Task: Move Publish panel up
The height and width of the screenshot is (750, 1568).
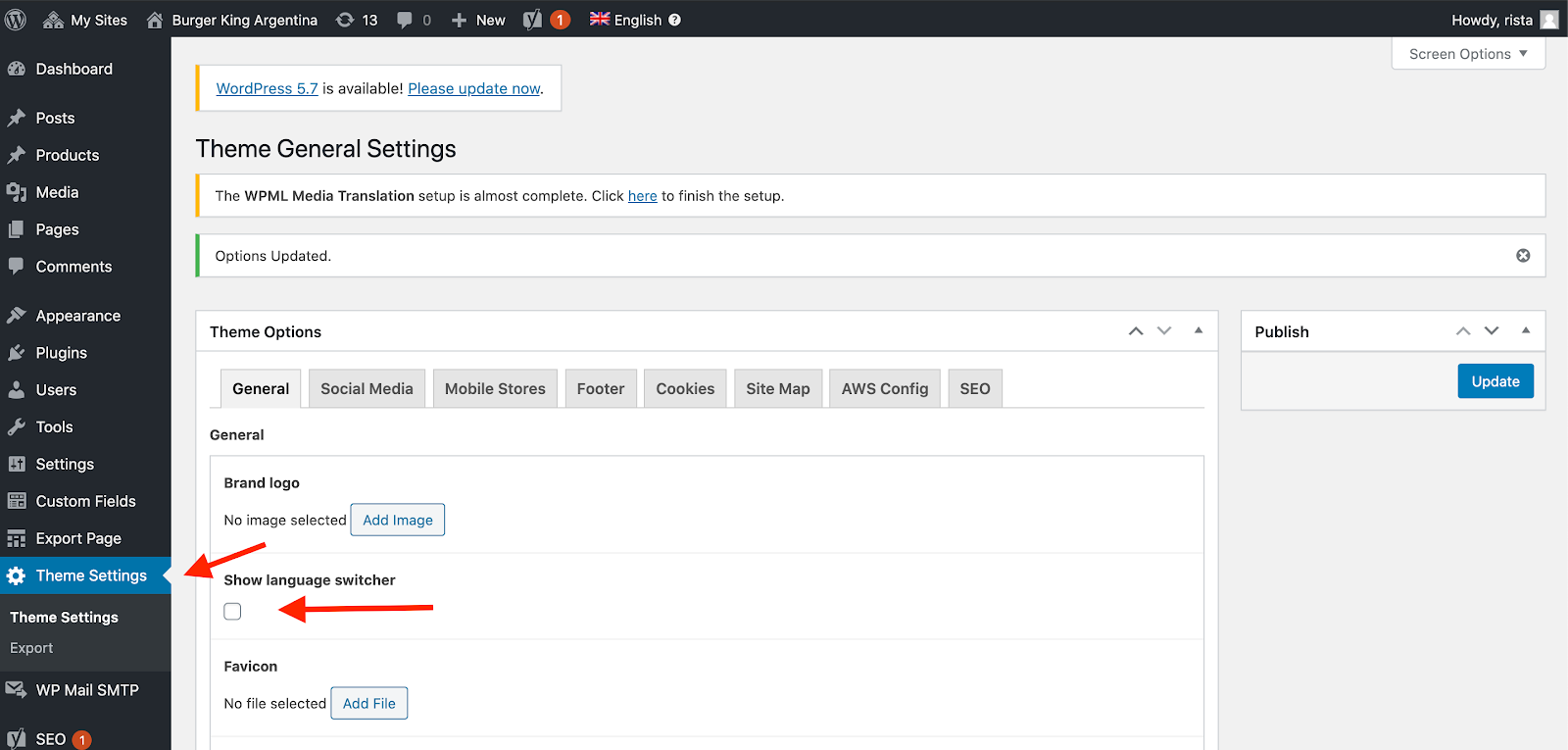Action: pyautogui.click(x=1463, y=331)
